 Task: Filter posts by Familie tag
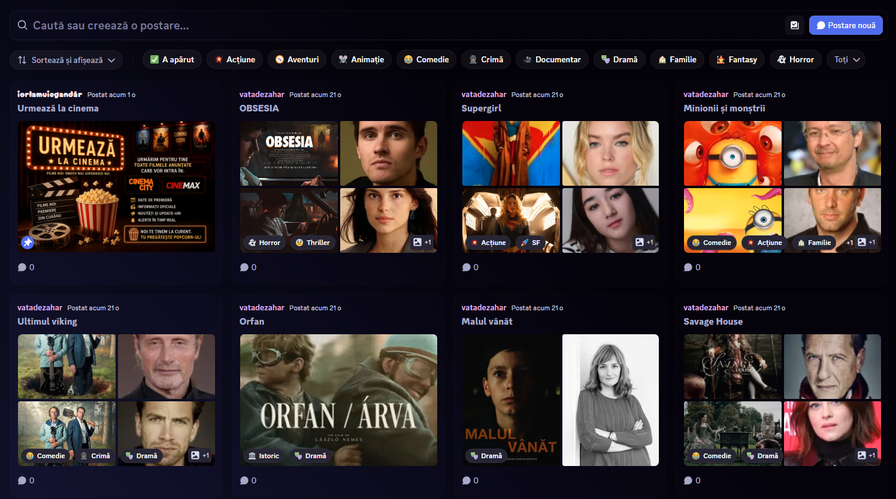(677, 59)
